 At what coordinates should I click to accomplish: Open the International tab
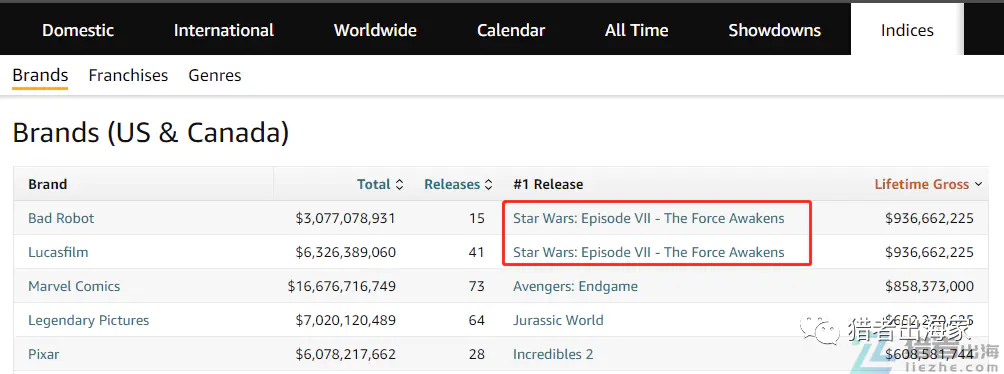tap(223, 30)
